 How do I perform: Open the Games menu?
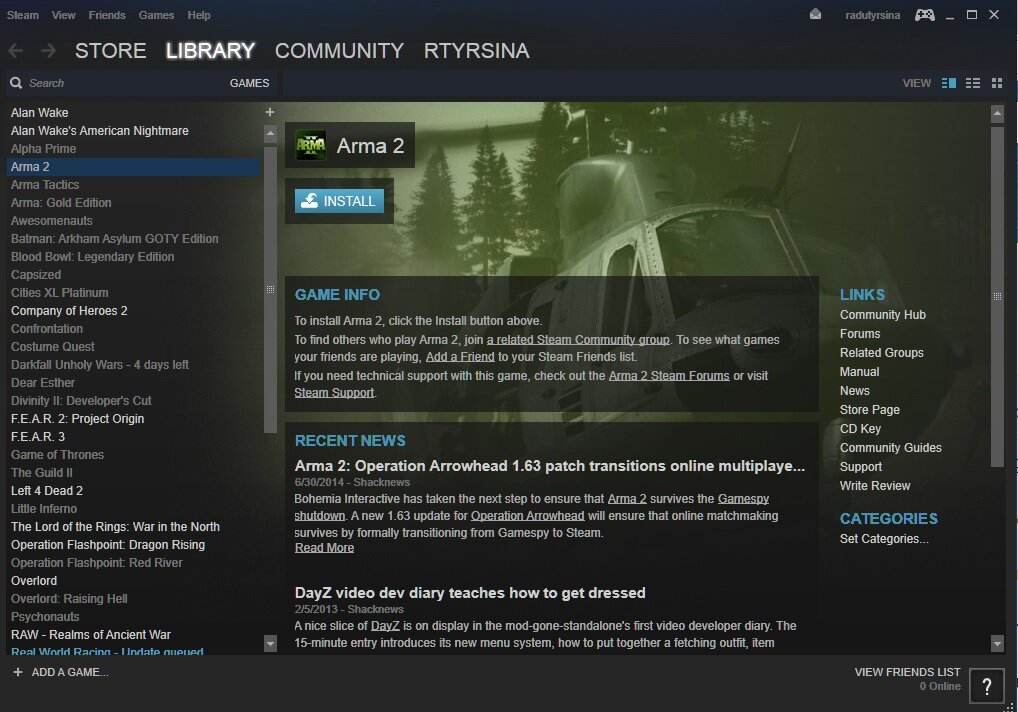click(x=156, y=15)
